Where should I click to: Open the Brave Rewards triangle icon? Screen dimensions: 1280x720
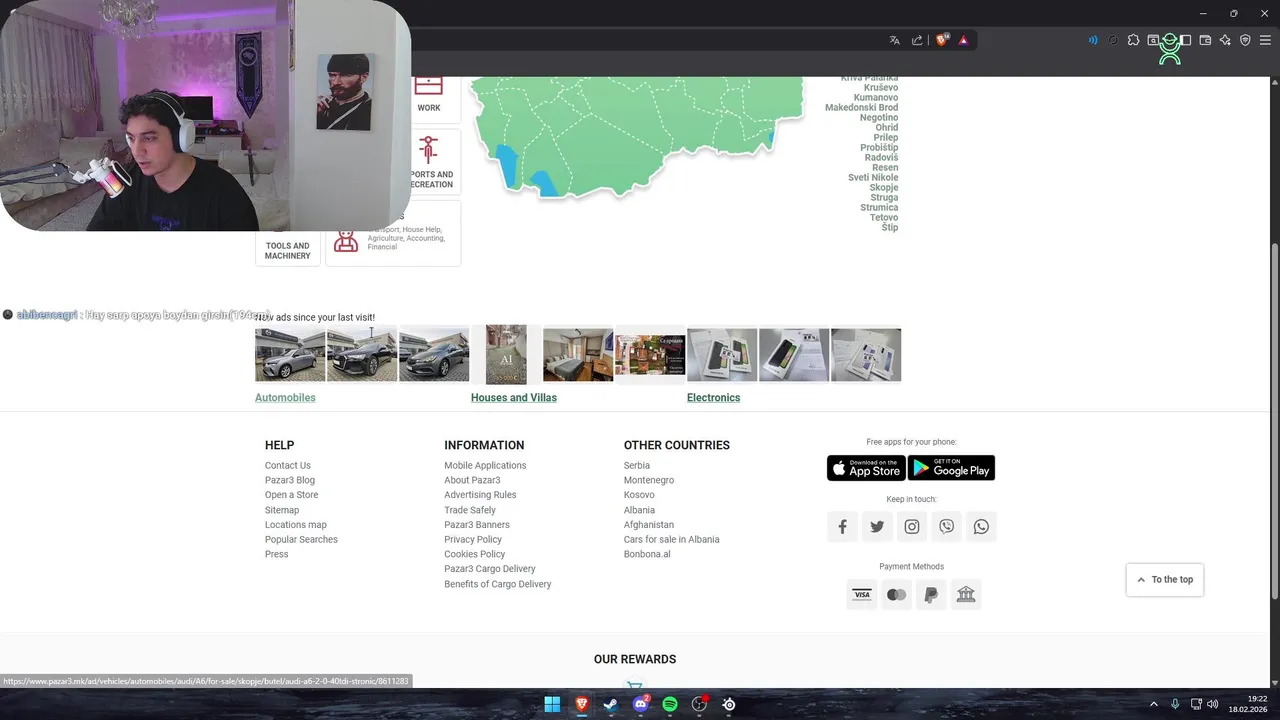pyautogui.click(x=963, y=40)
